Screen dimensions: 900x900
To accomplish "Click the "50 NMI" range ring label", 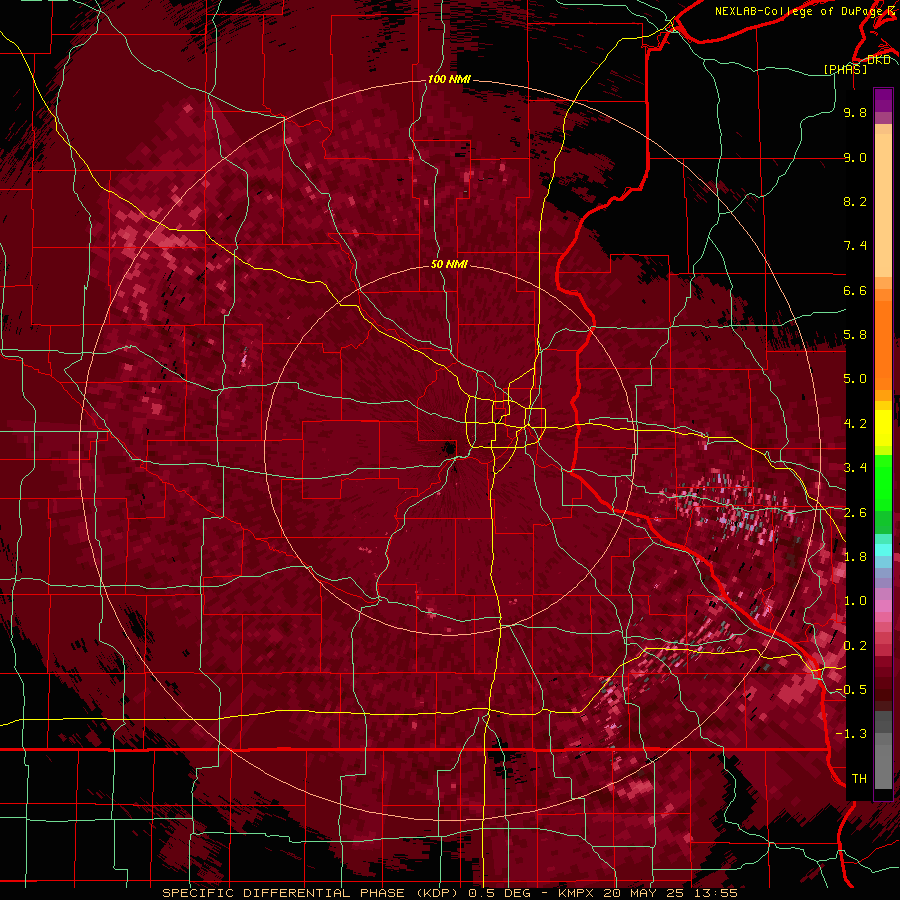I will click(449, 264).
